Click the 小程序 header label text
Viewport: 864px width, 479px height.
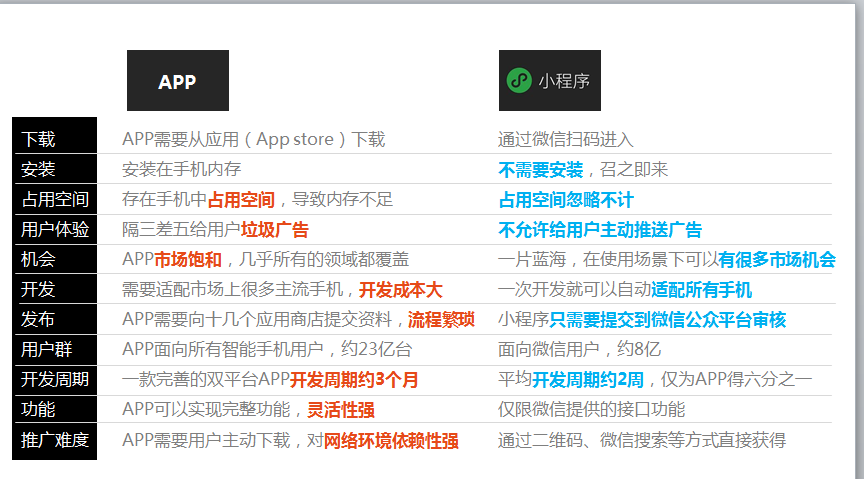point(564,81)
